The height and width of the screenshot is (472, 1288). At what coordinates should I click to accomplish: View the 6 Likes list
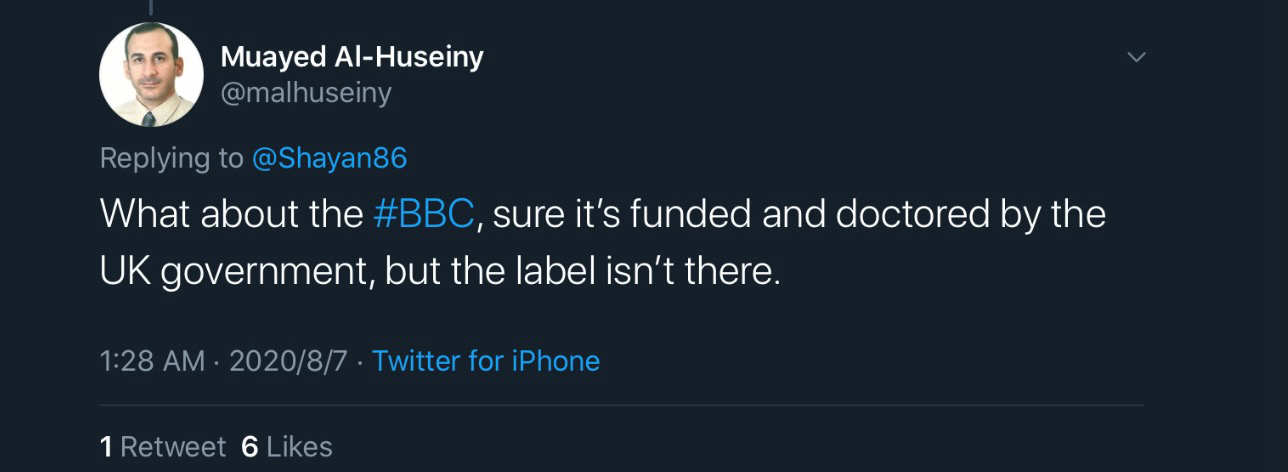(287, 447)
